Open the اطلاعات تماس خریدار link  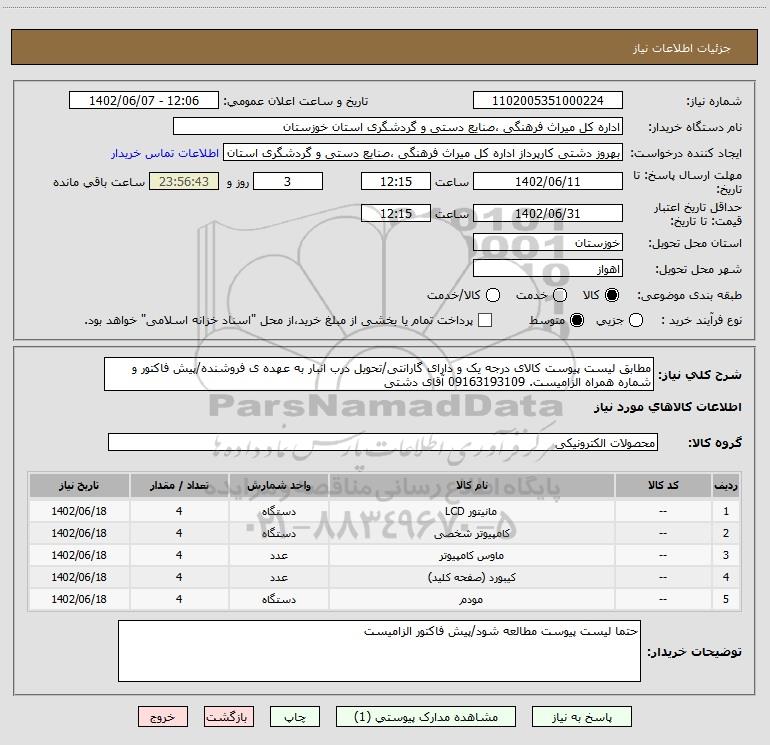click(165, 153)
